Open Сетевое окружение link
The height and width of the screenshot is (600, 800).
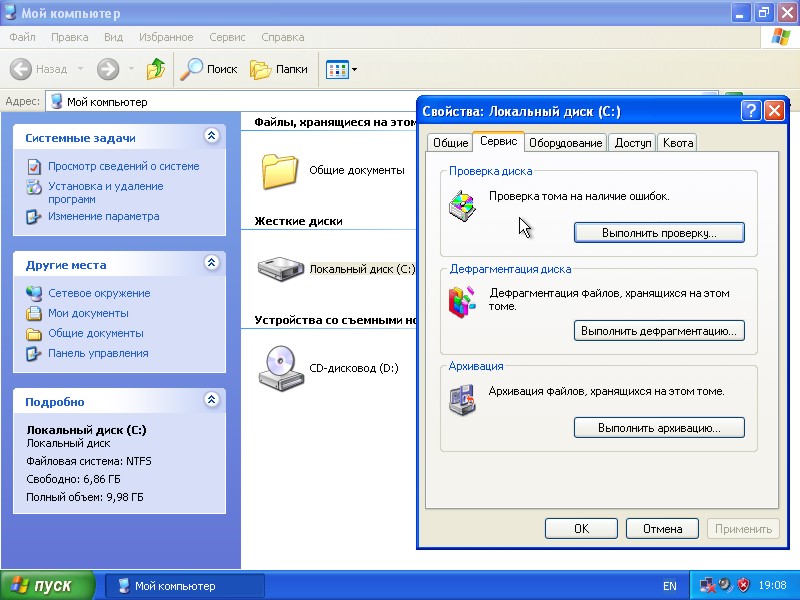99,293
